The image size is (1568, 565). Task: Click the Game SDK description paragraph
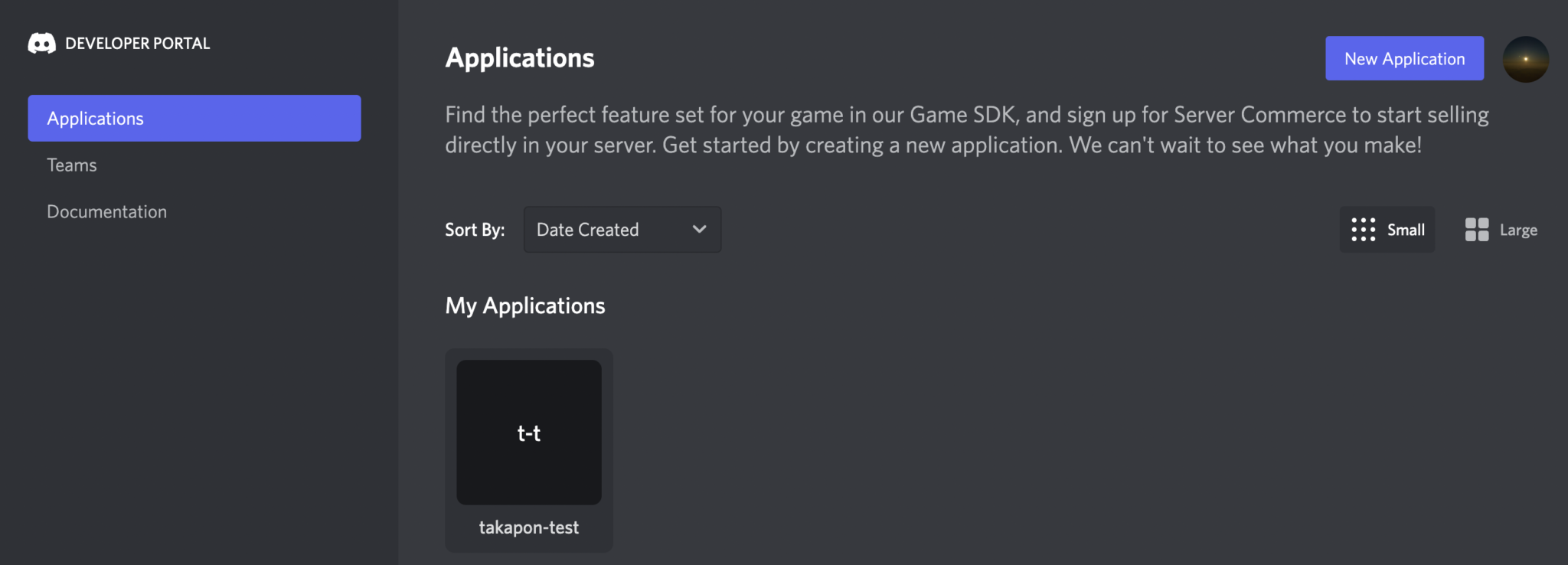(966, 130)
